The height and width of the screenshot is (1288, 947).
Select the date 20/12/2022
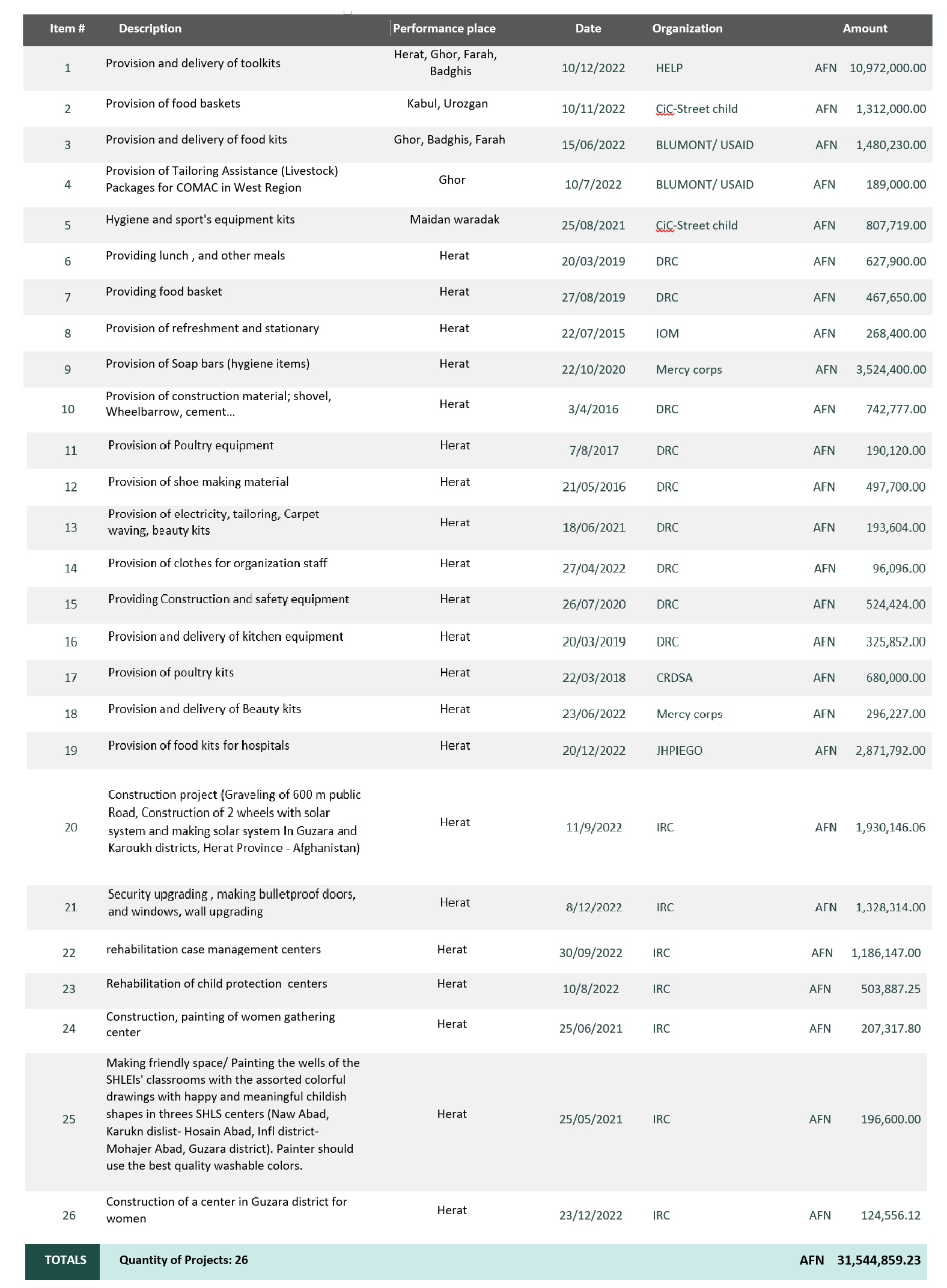(x=594, y=750)
